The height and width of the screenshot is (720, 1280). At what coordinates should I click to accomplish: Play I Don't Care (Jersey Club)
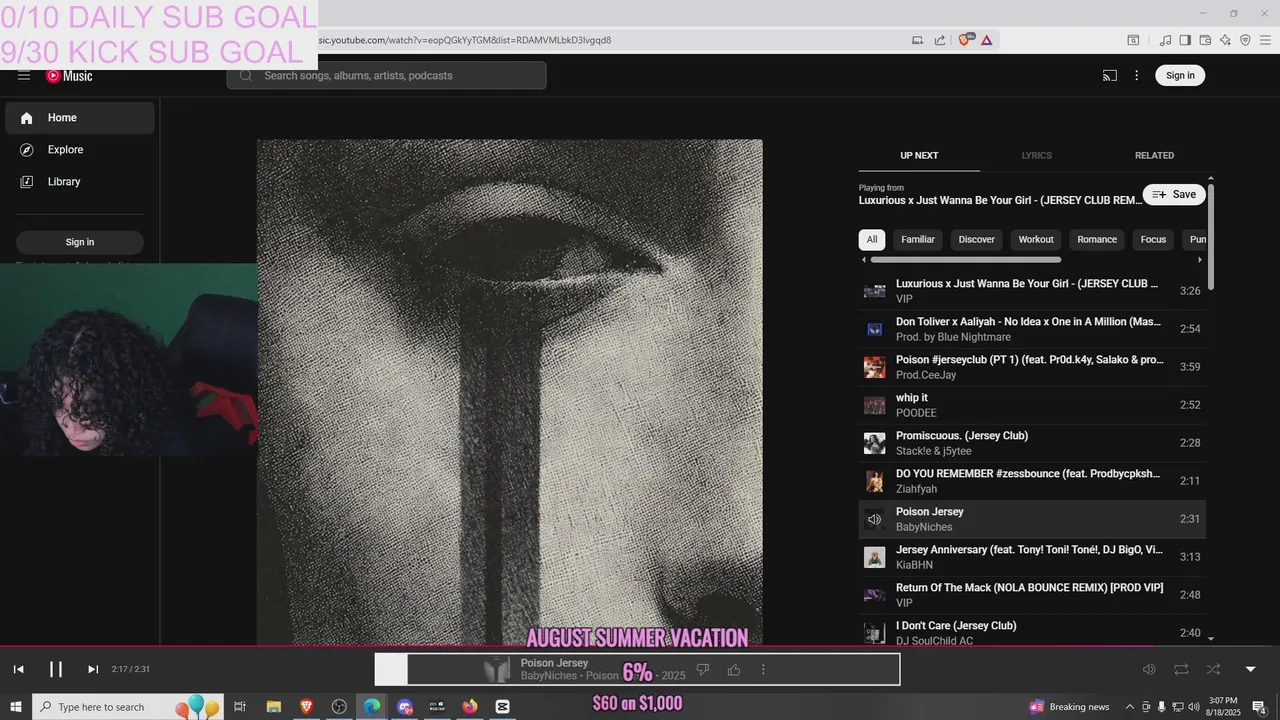(1032, 632)
